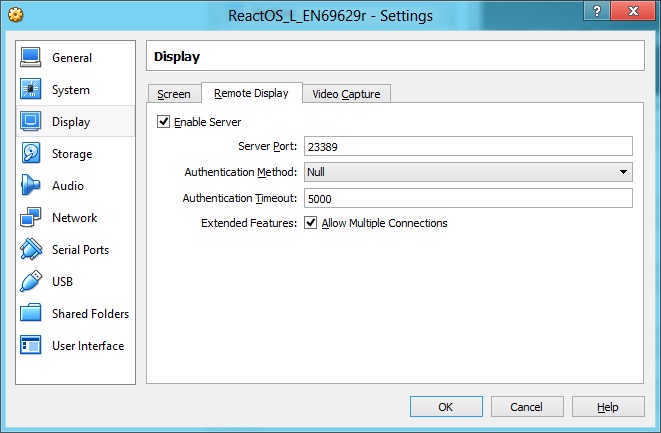Image resolution: width=661 pixels, height=433 pixels.
Task: Click the Server Port field
Action: point(468,146)
